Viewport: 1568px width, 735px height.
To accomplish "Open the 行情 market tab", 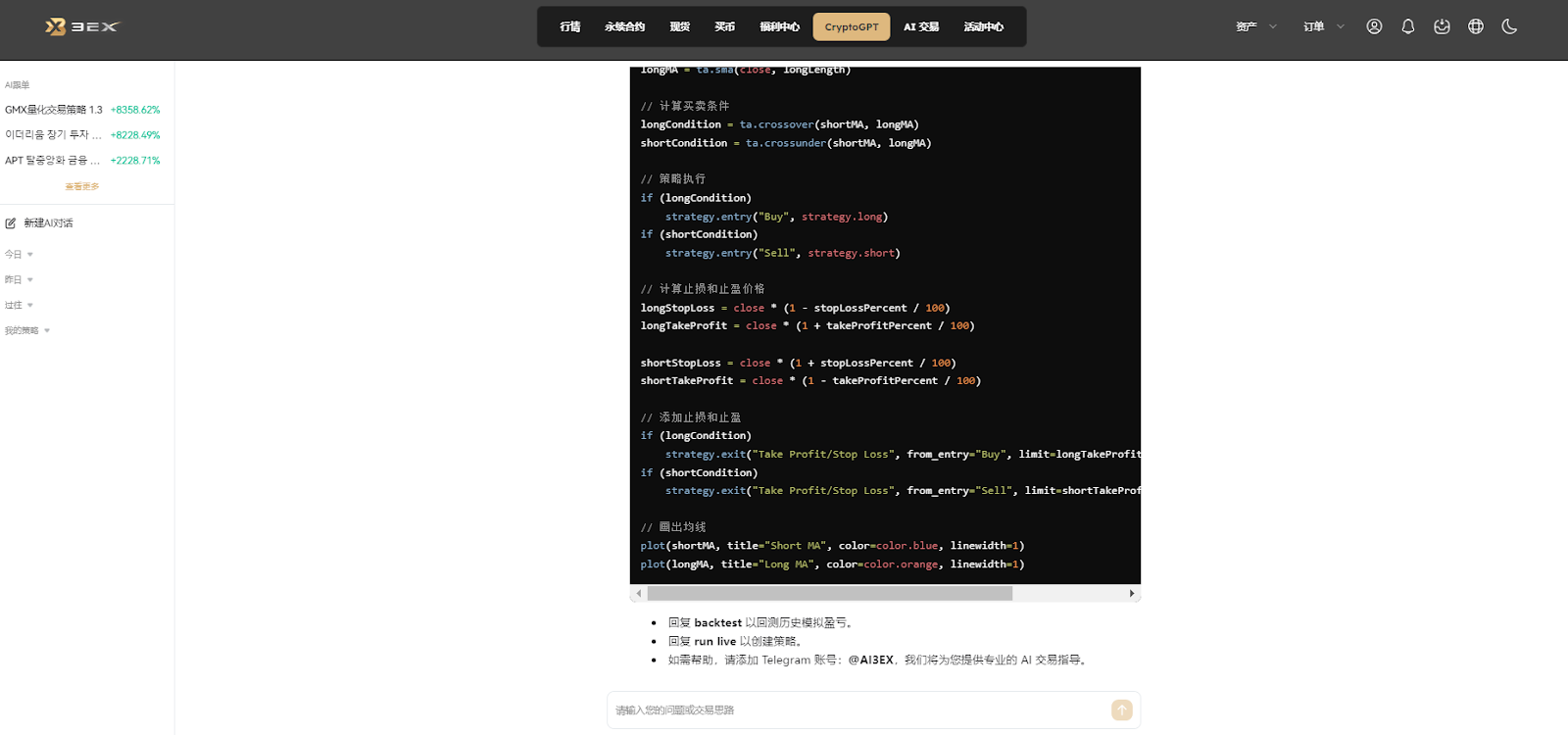I will [x=570, y=26].
